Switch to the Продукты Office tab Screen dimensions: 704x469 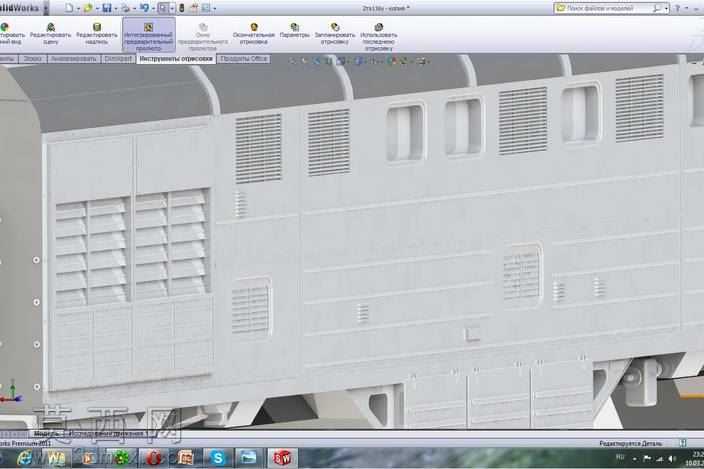point(243,59)
